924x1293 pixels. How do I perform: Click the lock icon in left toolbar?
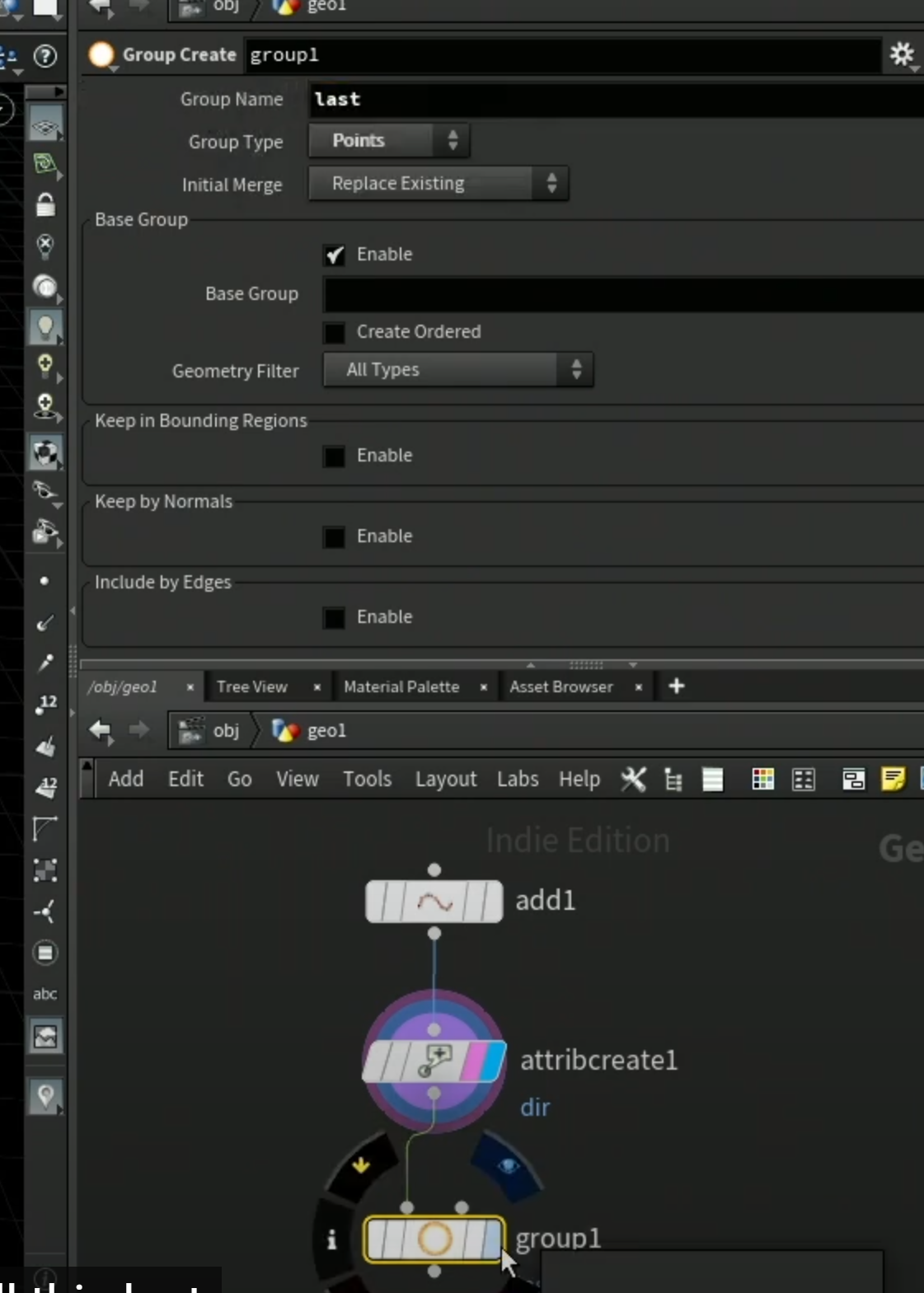point(45,204)
